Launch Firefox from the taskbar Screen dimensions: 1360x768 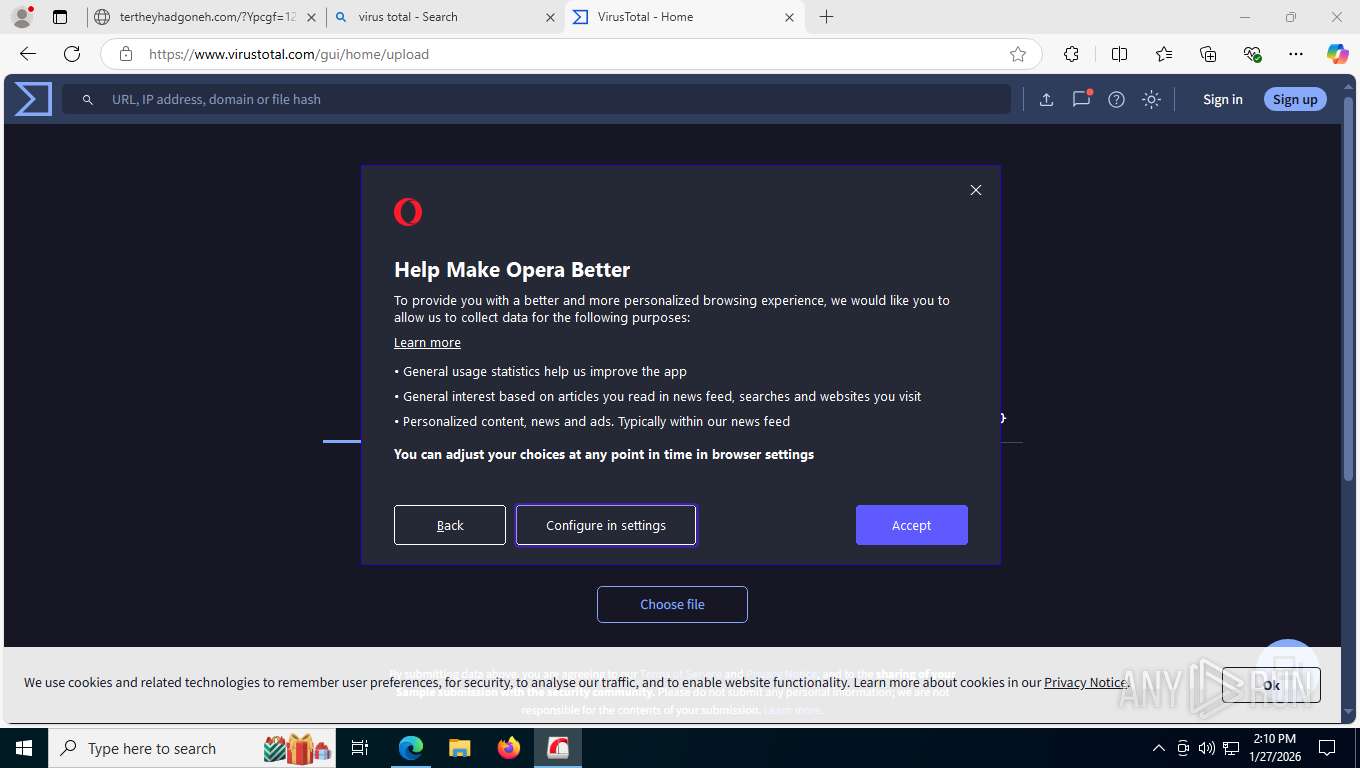(509, 748)
